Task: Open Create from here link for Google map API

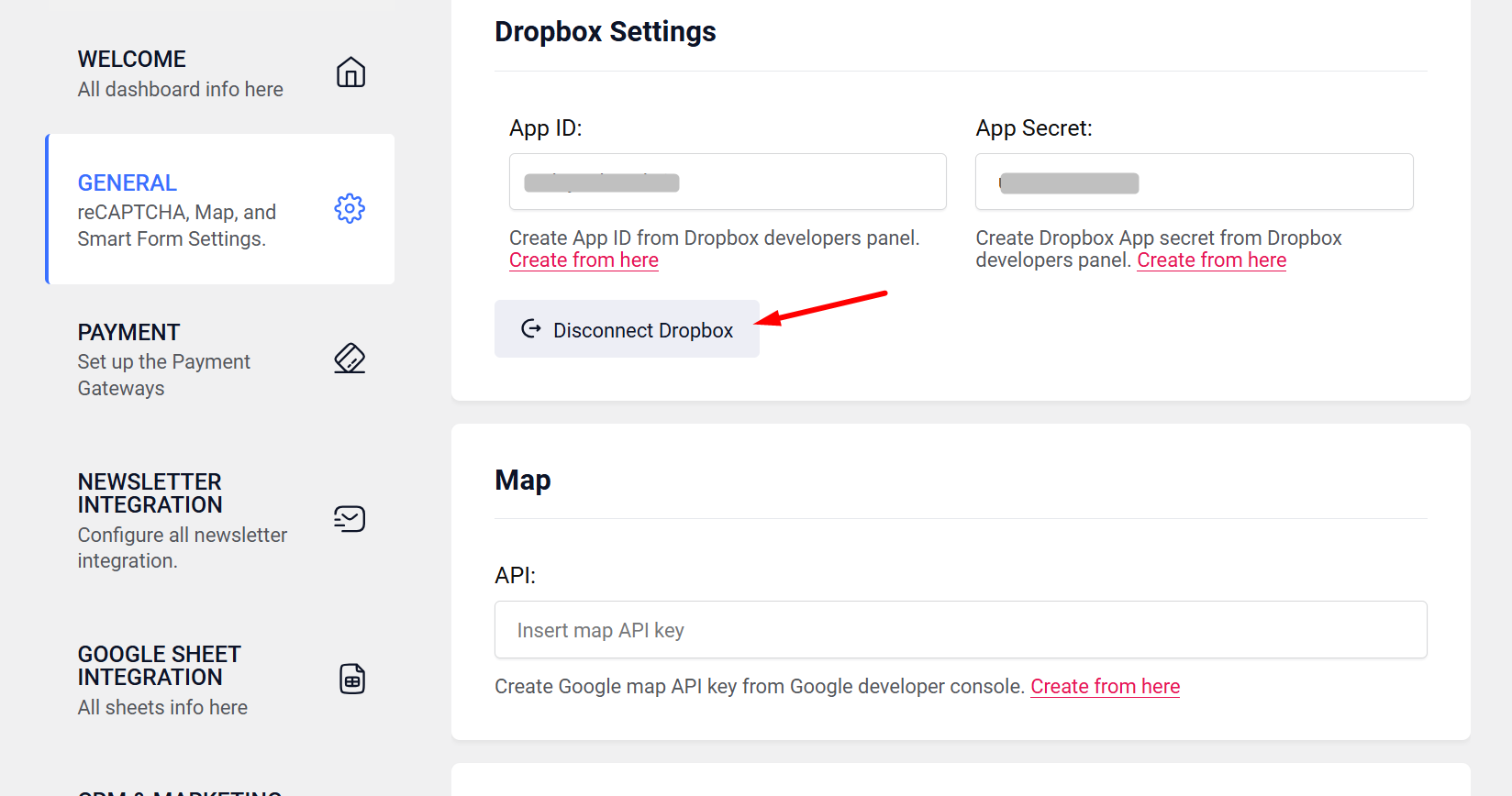Action: click(x=1105, y=687)
